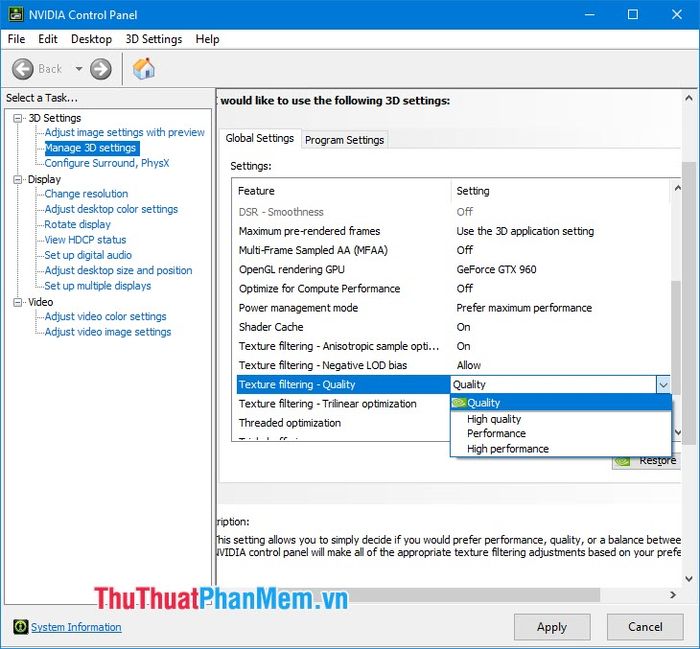Collapse the Display tree node
Image resolution: width=700 pixels, height=649 pixels.
click(17, 179)
